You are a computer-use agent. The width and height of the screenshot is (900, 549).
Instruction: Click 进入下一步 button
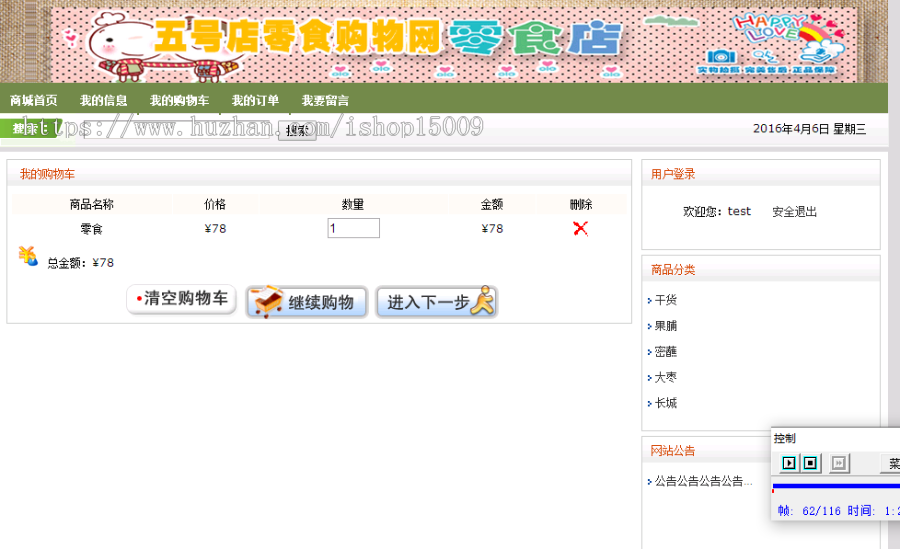click(x=436, y=301)
